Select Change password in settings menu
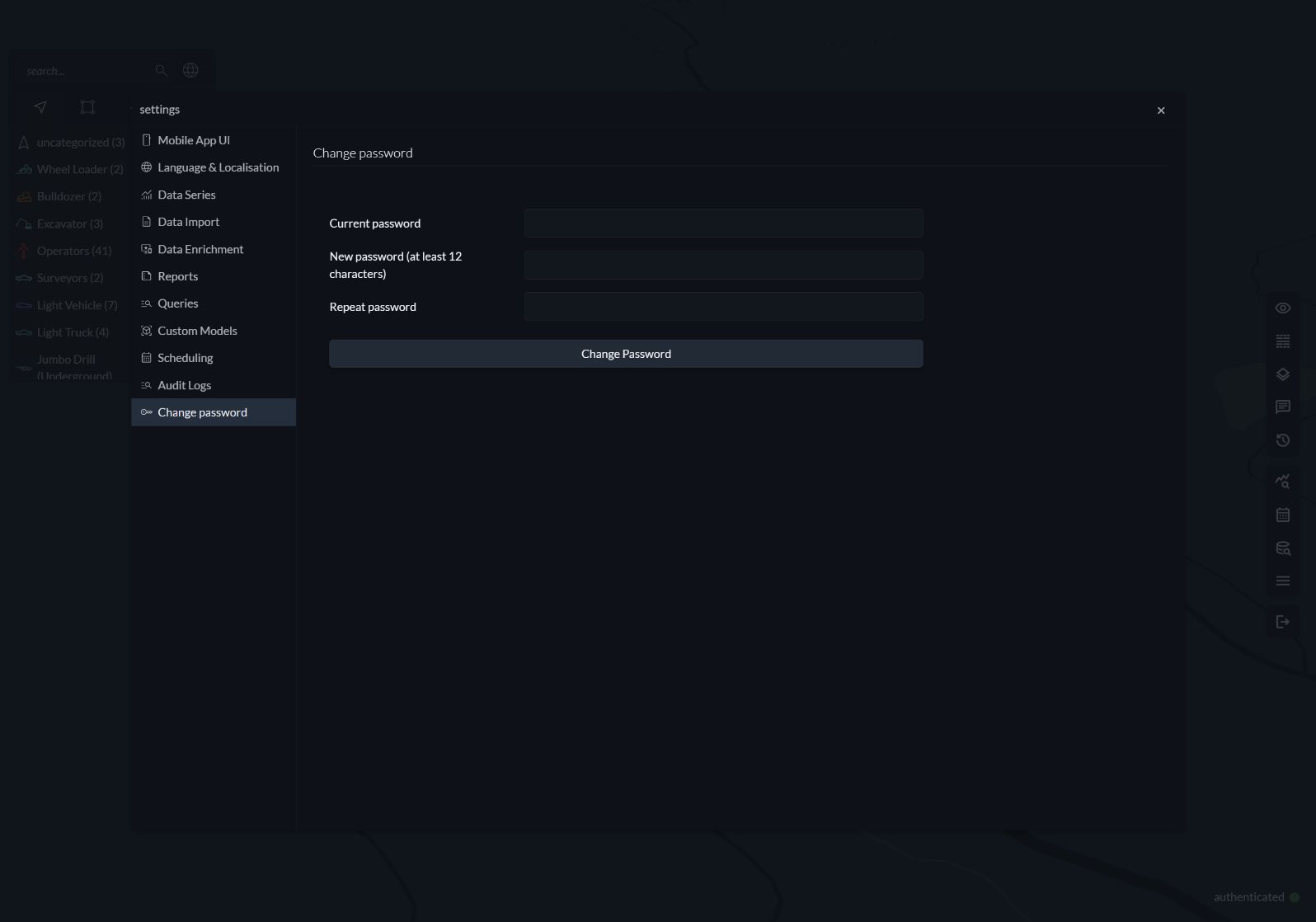Image resolution: width=1316 pixels, height=922 pixels. tap(214, 412)
